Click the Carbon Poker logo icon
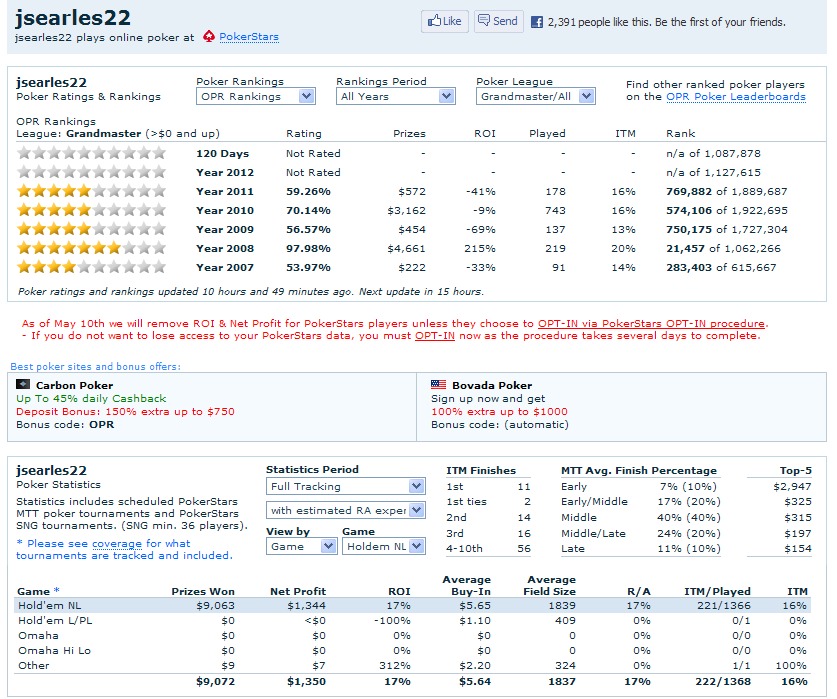This screenshot has height=699, width=837. [24, 384]
